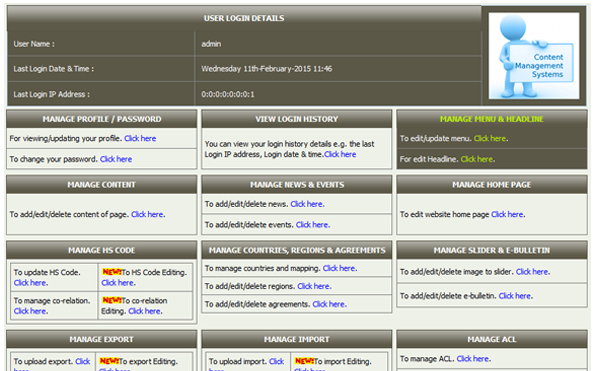Open add/edit/delete regions Click here link
Viewport: 595px width, 371px height.
click(x=314, y=286)
